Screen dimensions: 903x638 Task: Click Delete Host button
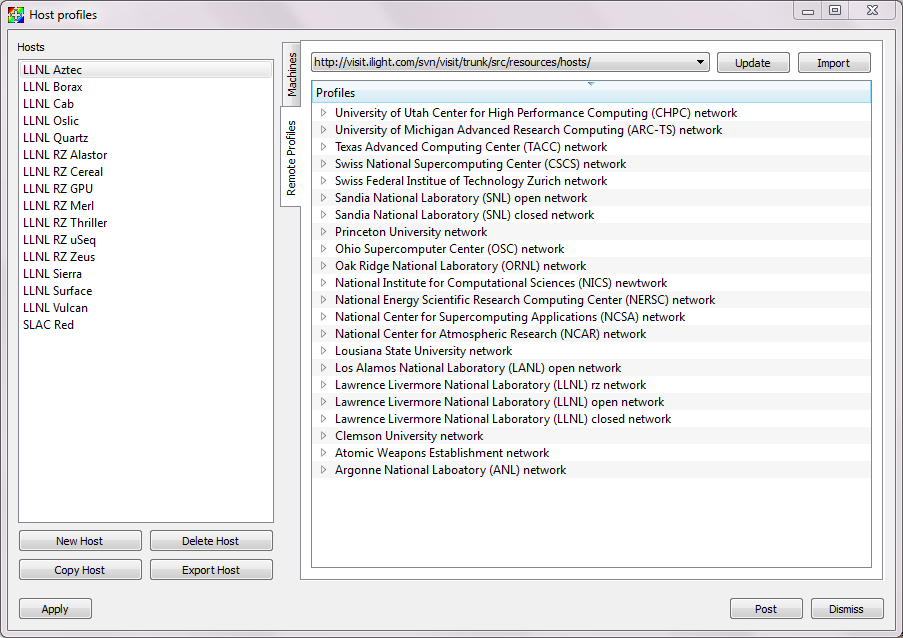211,541
